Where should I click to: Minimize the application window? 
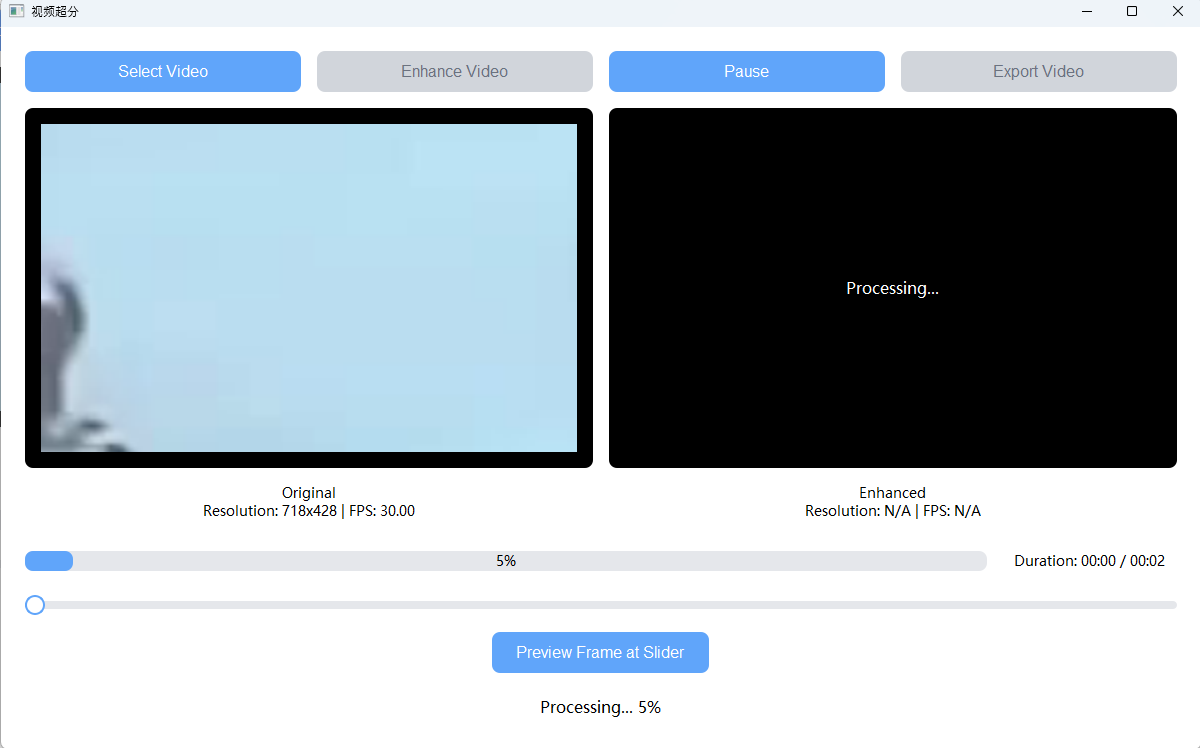(x=1087, y=11)
